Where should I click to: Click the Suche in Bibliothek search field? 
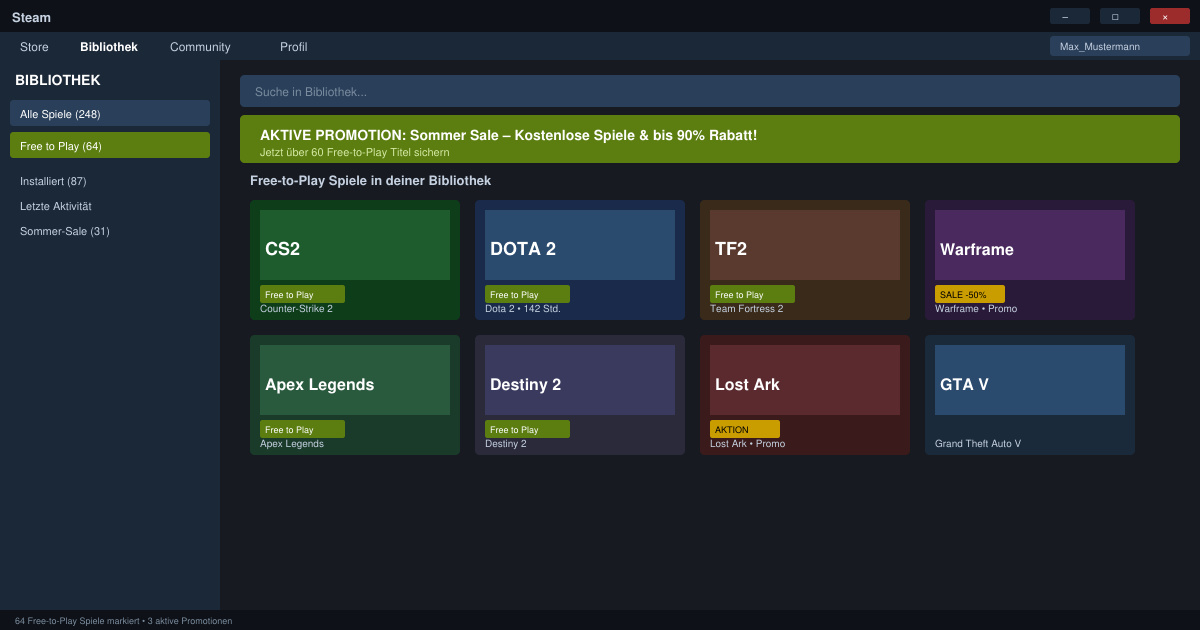click(710, 91)
